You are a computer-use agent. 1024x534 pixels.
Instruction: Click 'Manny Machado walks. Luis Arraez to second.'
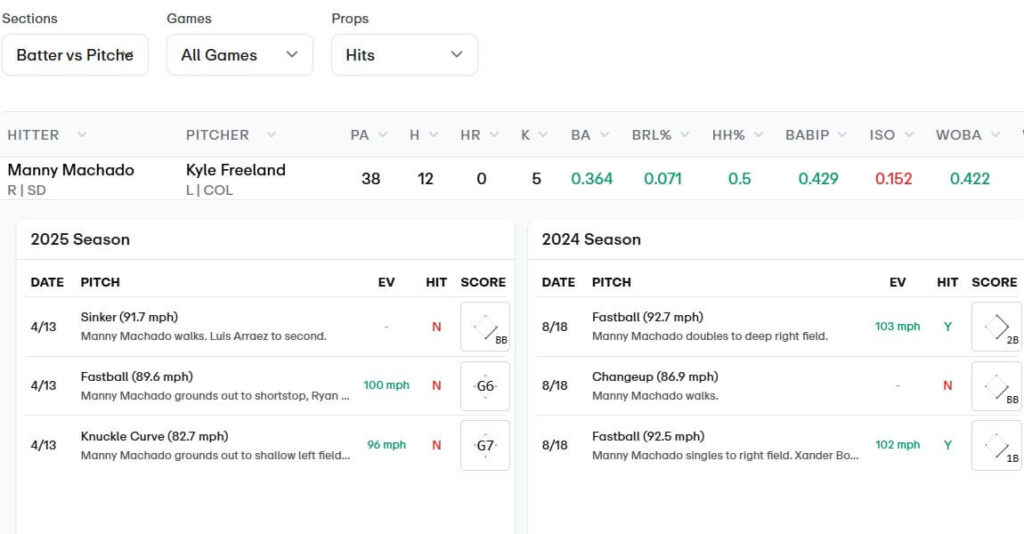(x=203, y=336)
